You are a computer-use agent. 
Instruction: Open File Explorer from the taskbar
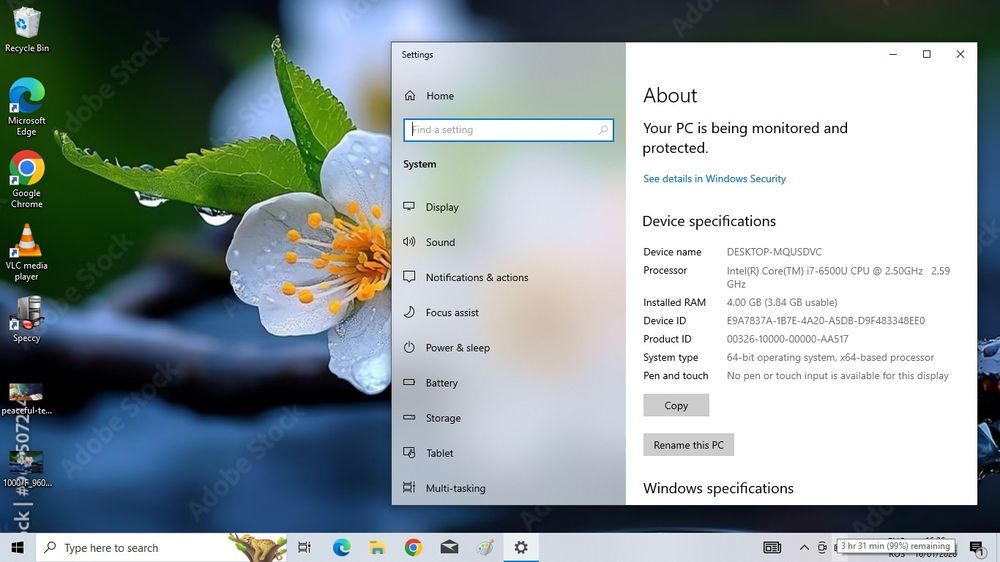tap(377, 547)
